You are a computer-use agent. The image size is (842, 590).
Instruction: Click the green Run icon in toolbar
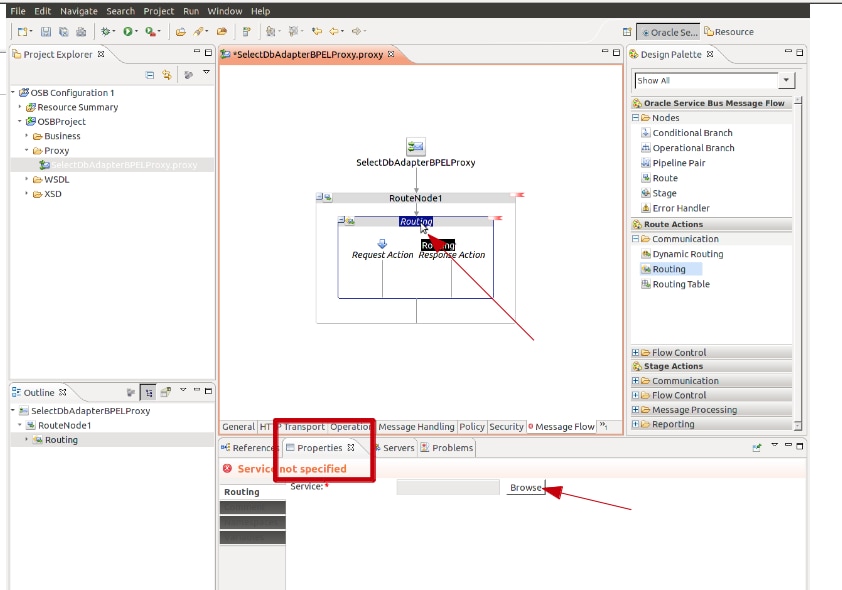pyautogui.click(x=128, y=32)
